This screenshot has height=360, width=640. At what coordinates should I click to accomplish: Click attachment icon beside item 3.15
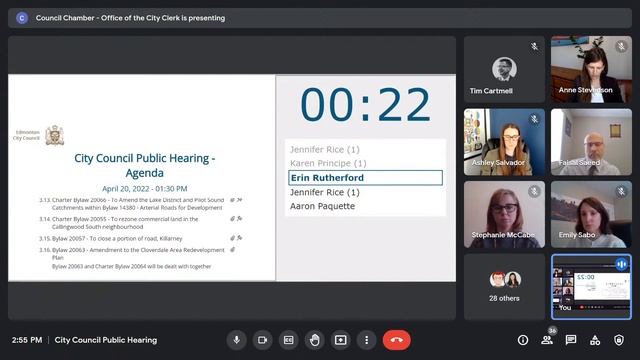tap(232, 238)
